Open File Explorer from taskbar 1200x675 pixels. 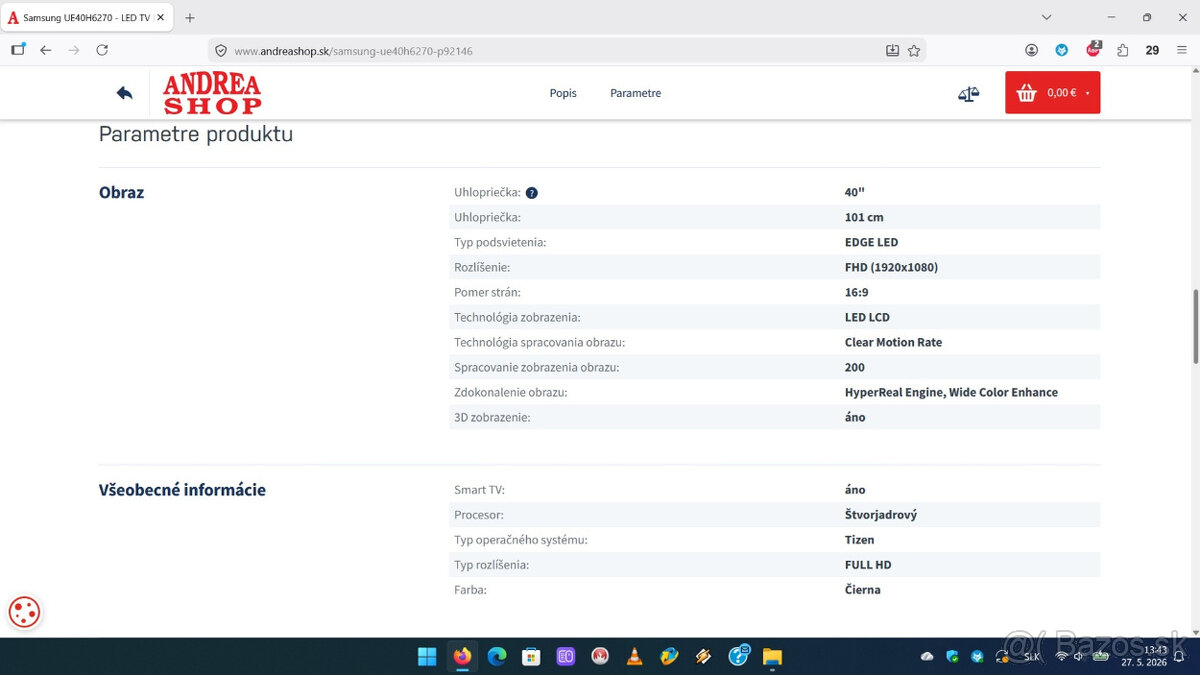772,657
